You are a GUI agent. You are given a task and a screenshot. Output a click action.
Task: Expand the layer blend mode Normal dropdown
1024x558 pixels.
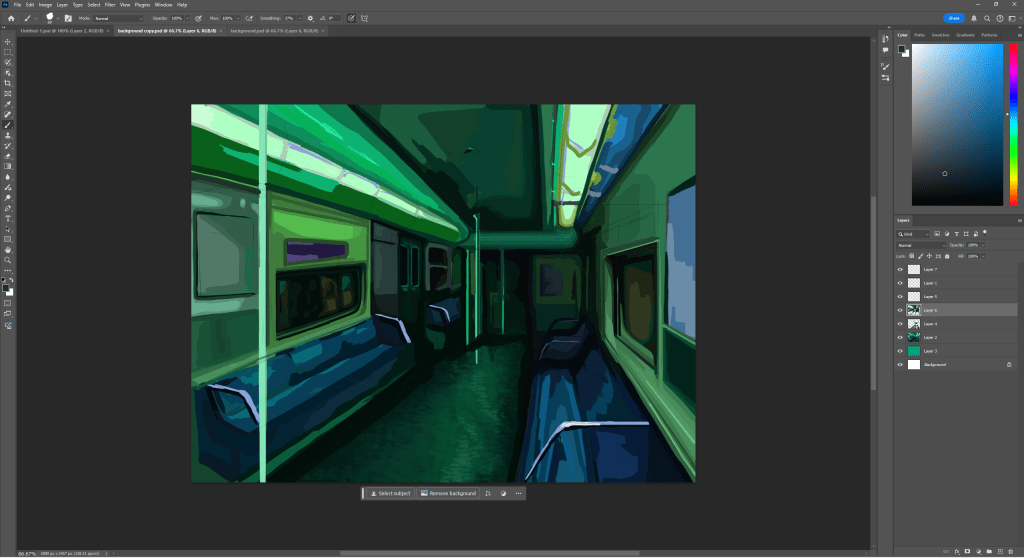921,245
